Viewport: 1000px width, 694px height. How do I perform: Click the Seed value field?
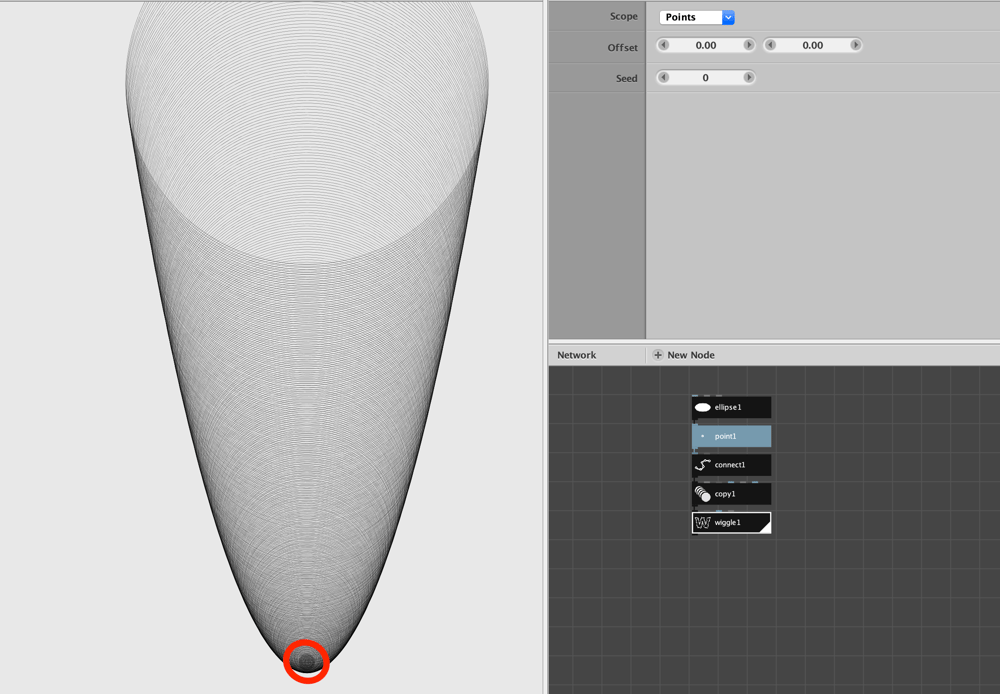(706, 77)
